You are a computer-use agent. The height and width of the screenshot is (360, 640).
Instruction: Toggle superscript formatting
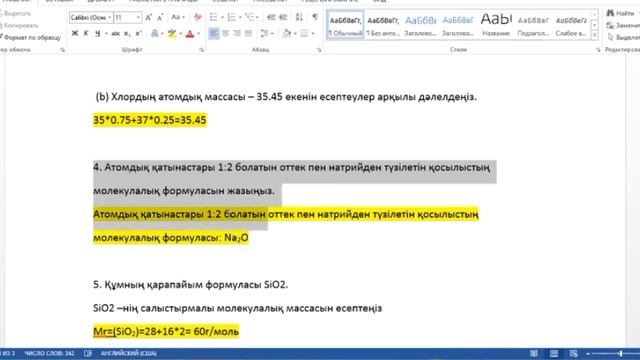coord(139,33)
